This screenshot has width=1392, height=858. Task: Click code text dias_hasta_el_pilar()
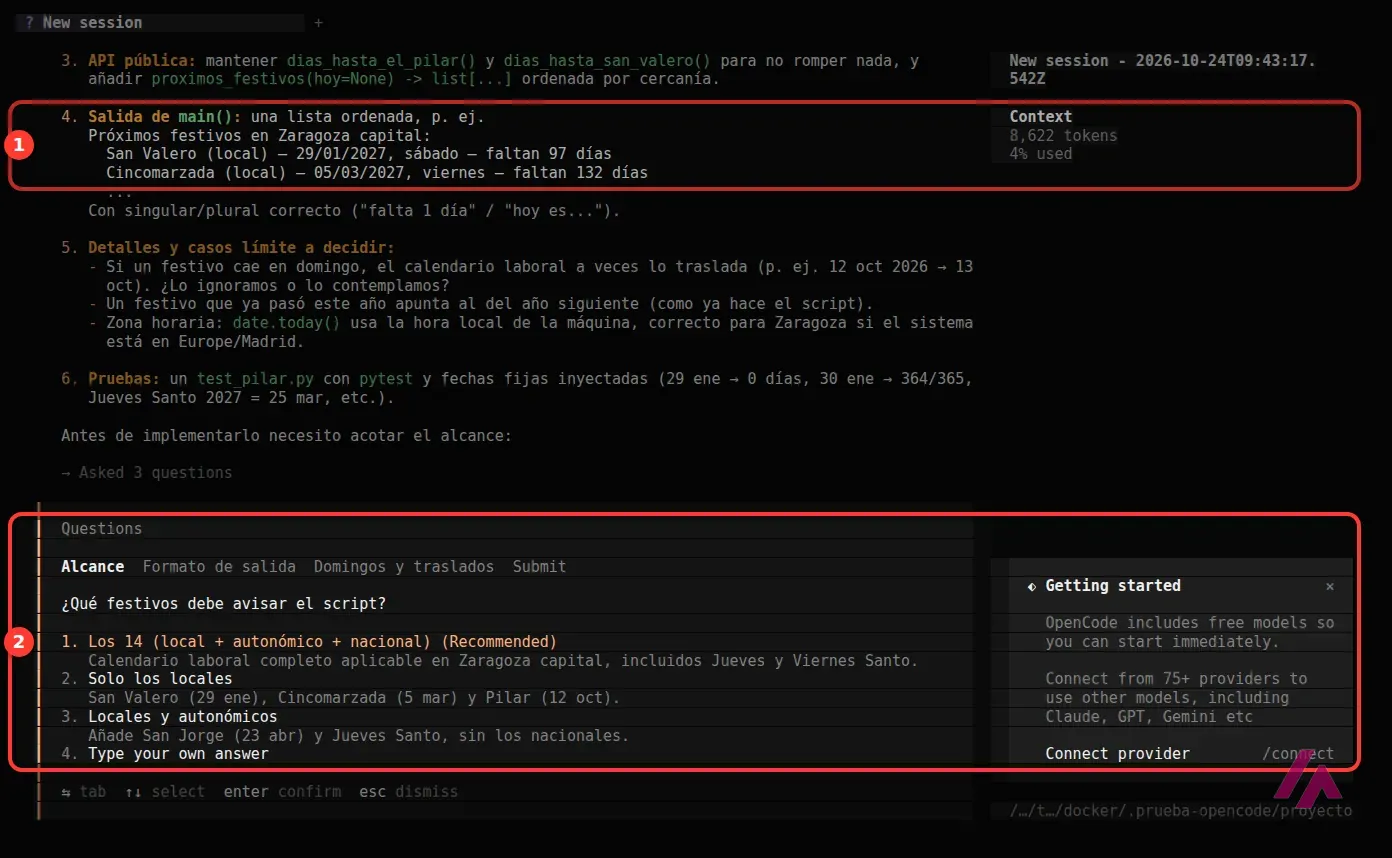[x=382, y=60]
